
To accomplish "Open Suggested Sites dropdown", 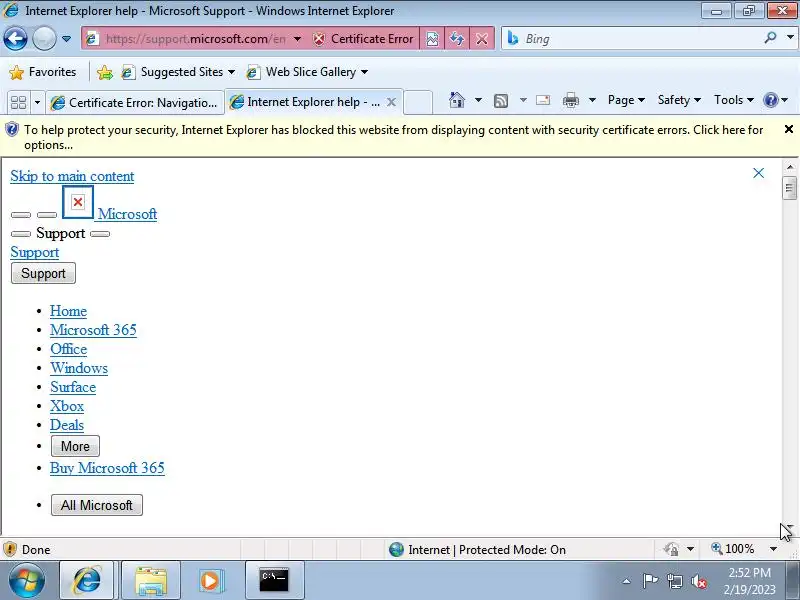I will (178, 72).
